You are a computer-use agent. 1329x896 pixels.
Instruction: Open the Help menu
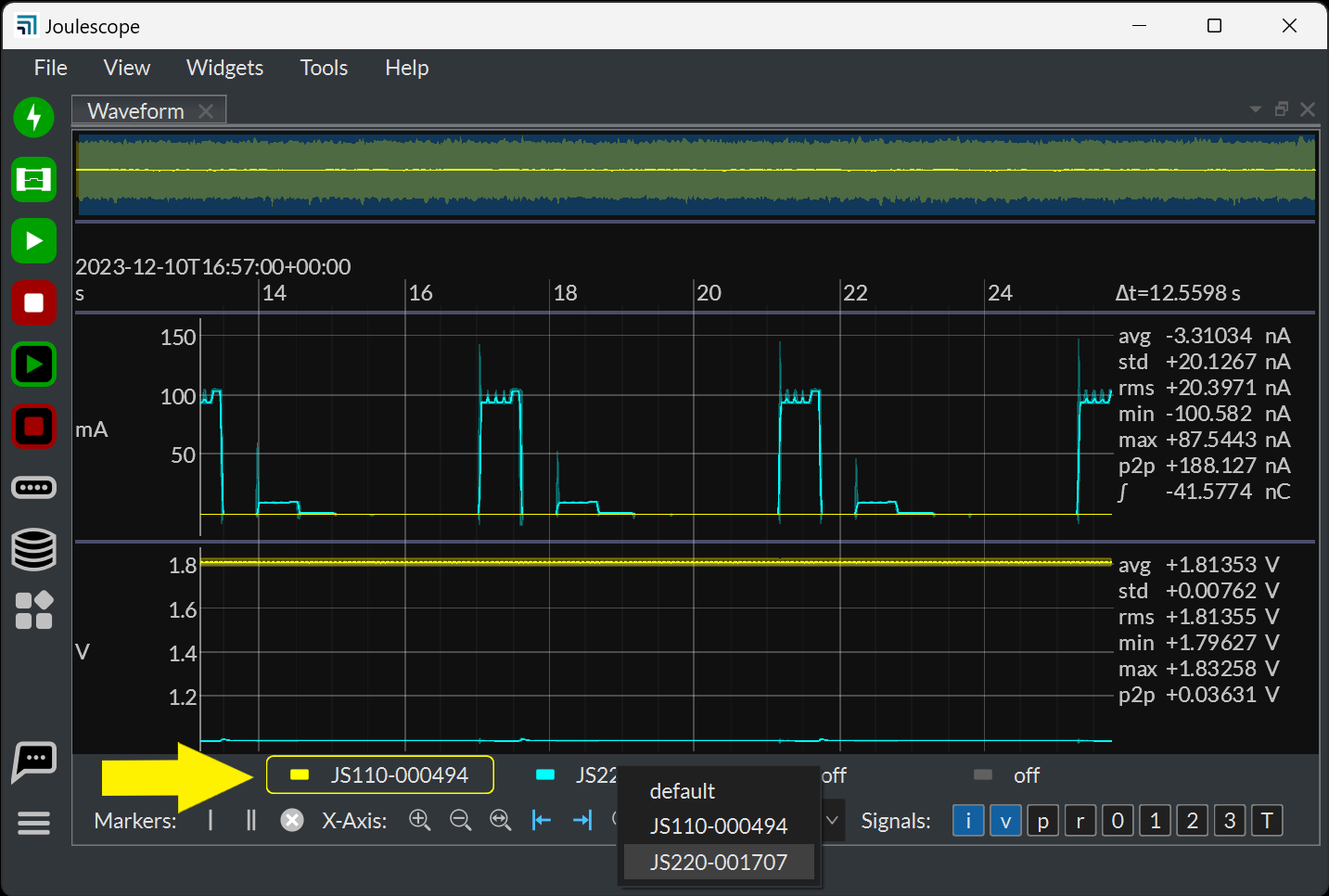[x=407, y=68]
